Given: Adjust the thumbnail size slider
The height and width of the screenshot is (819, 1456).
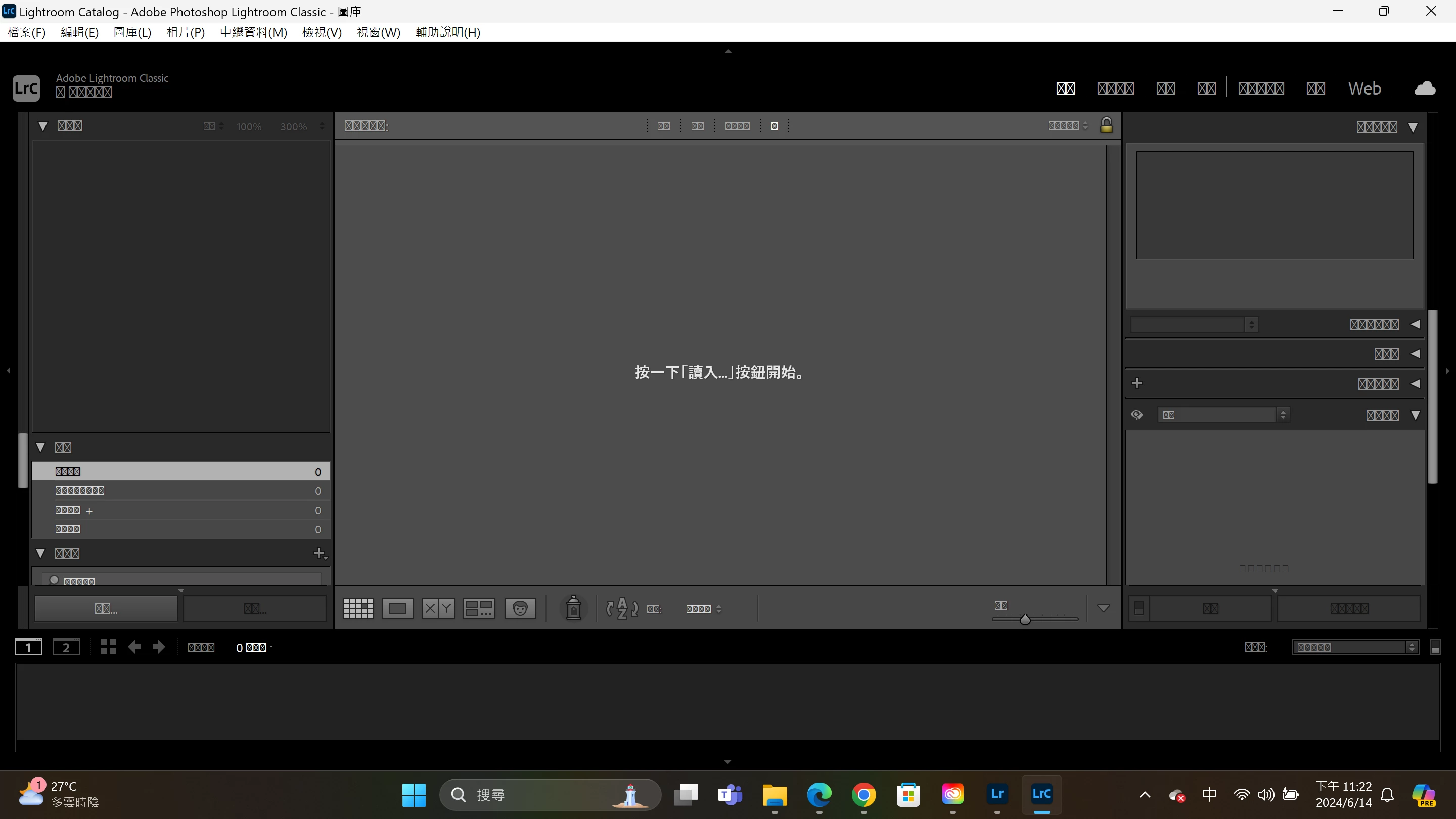Looking at the screenshot, I should (x=1025, y=619).
